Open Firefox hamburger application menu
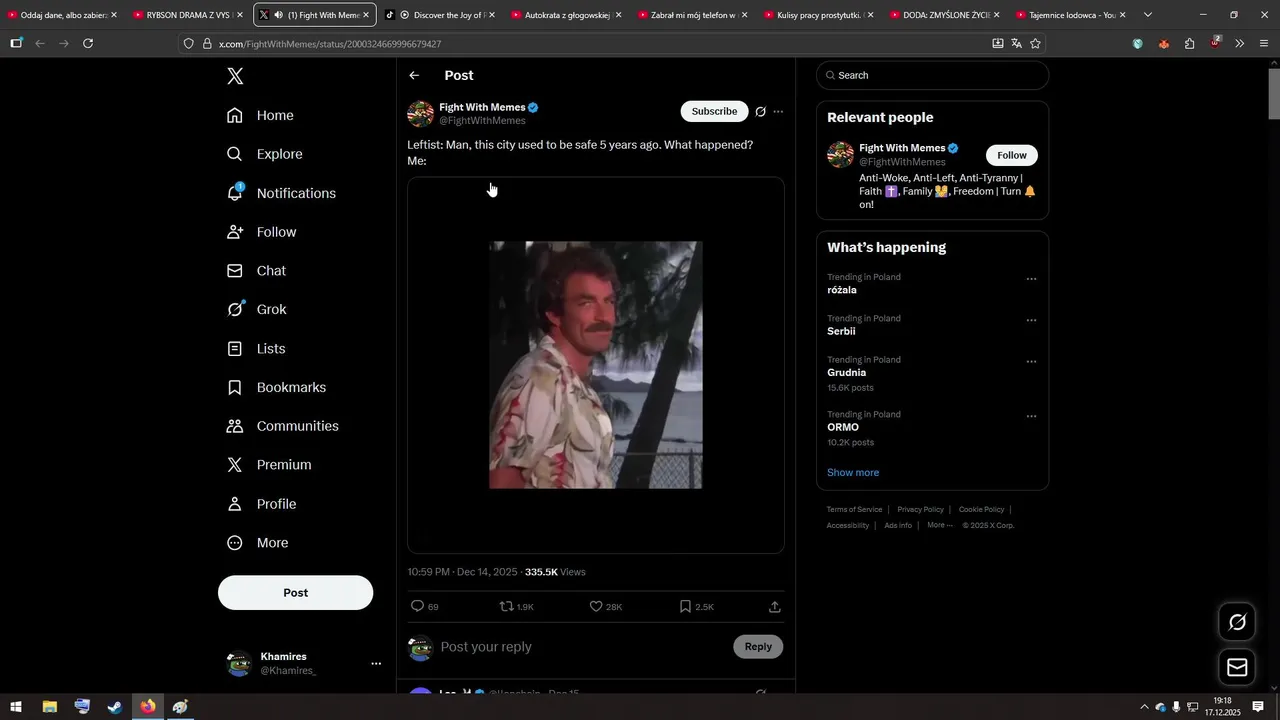 coord(1264,44)
